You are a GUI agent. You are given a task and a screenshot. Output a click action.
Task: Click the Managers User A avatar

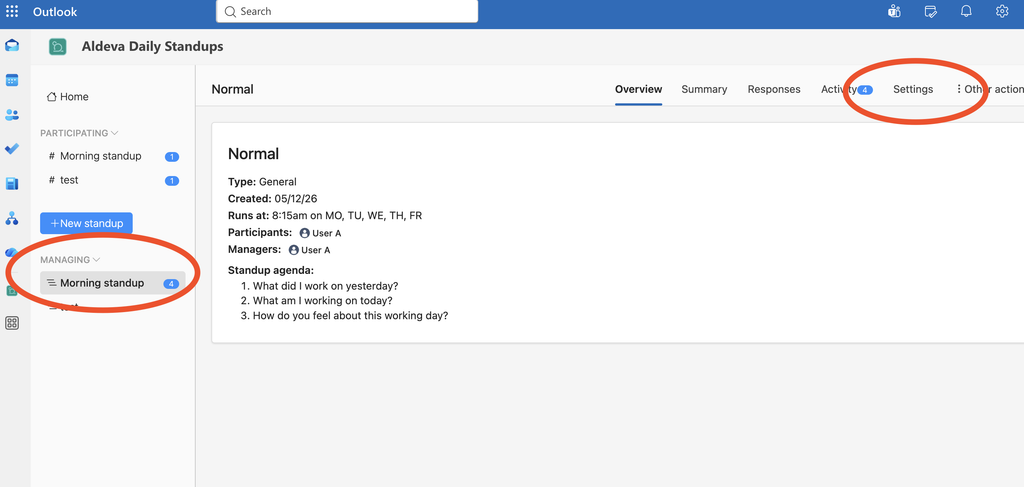(x=294, y=250)
